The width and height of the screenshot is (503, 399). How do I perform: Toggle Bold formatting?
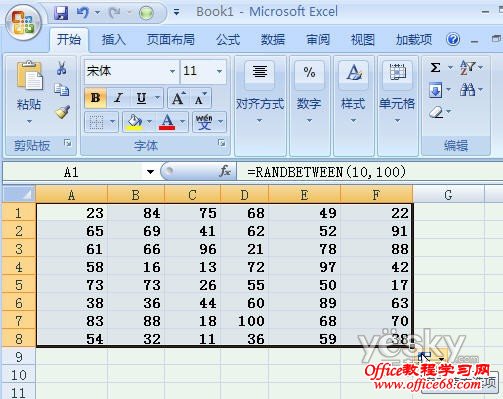[95, 98]
